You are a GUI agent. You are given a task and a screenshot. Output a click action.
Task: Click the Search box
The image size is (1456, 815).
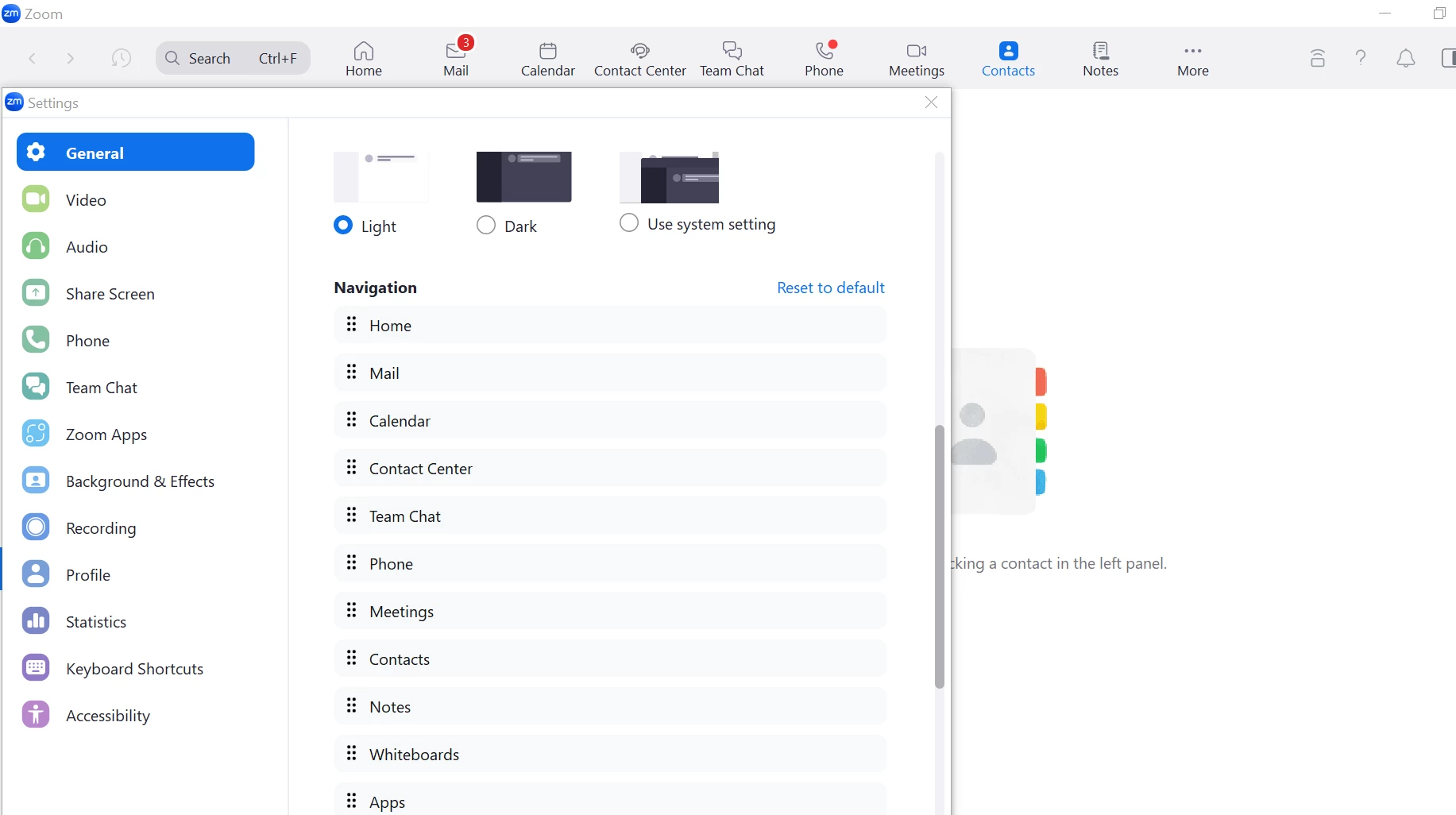click(233, 58)
